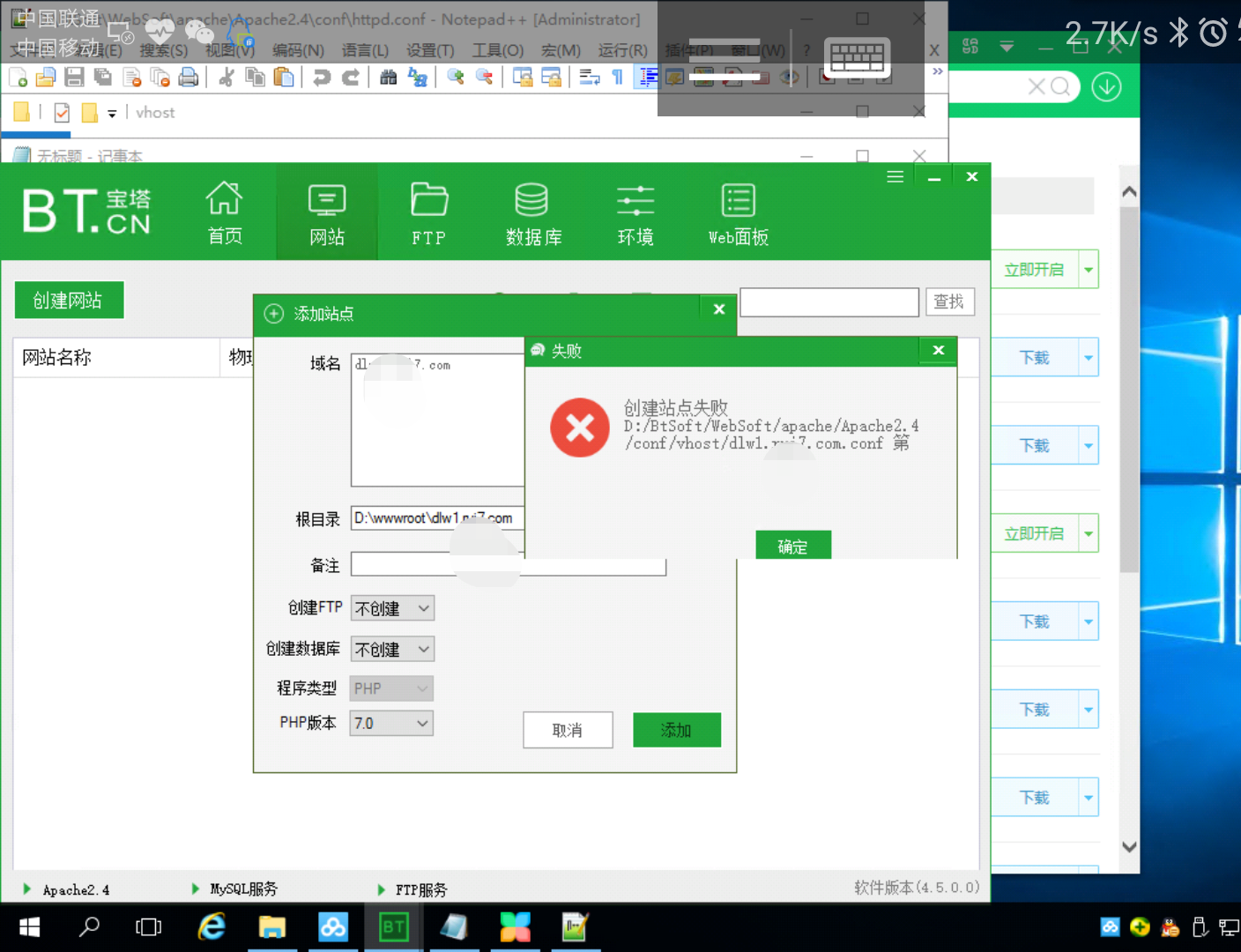Click the first 立即开启 button
The width and height of the screenshot is (1241, 952).
pyautogui.click(x=1034, y=270)
